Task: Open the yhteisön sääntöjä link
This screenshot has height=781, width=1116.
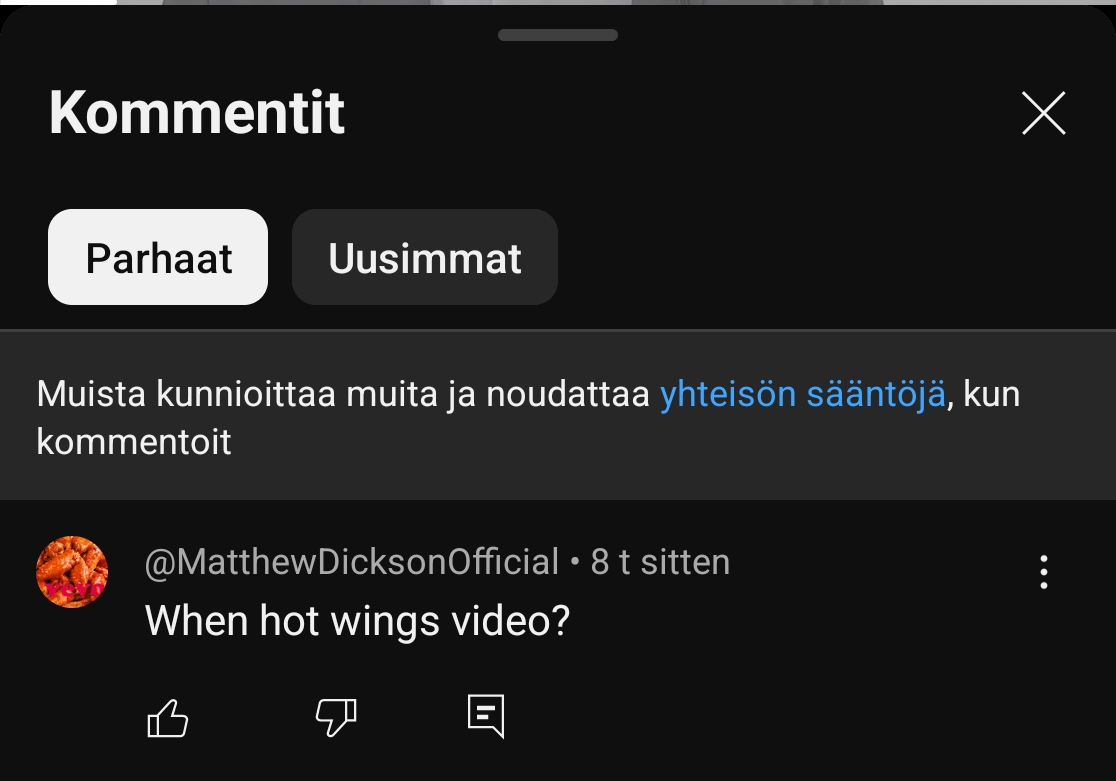Action: tap(803, 394)
